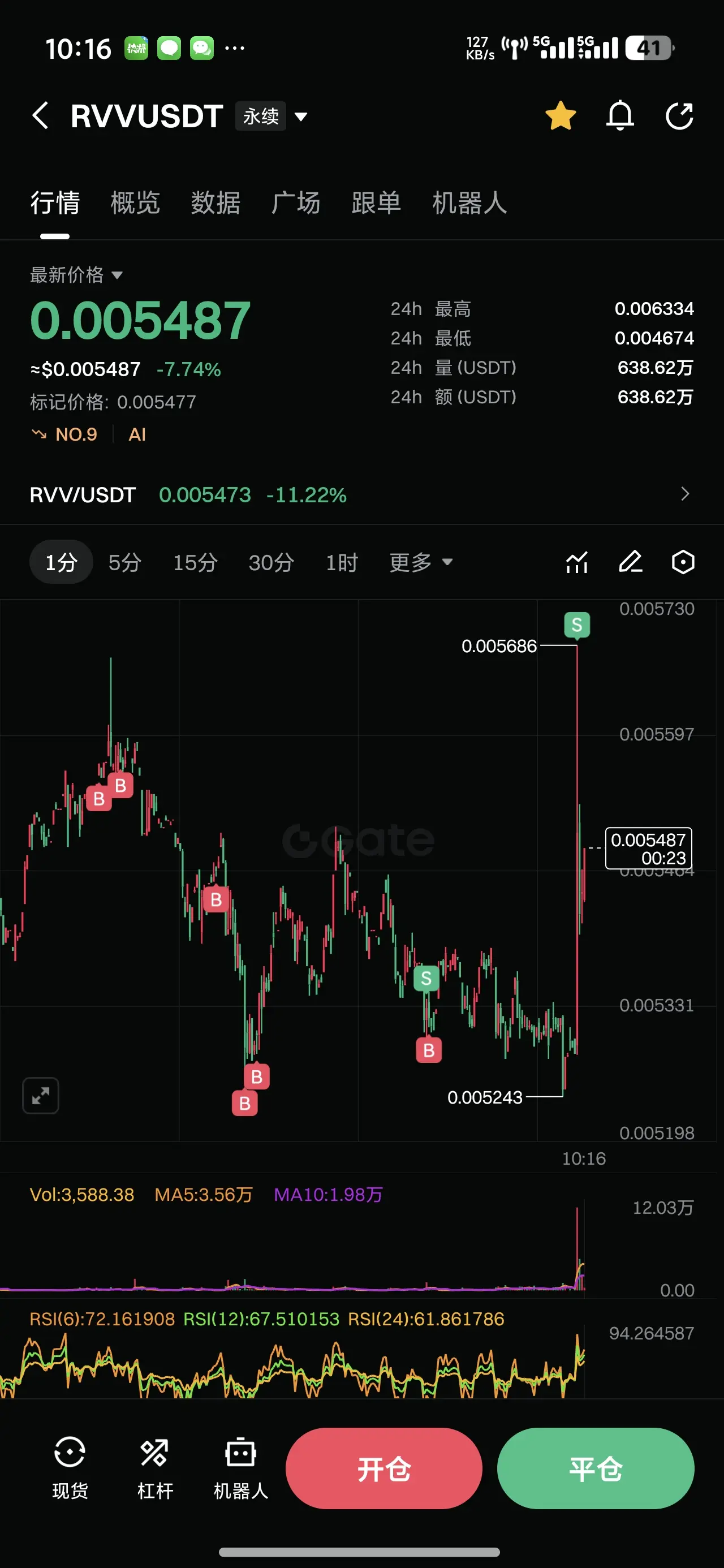Expand chart to fullscreen
This screenshot has width=724, height=1568.
(41, 1096)
